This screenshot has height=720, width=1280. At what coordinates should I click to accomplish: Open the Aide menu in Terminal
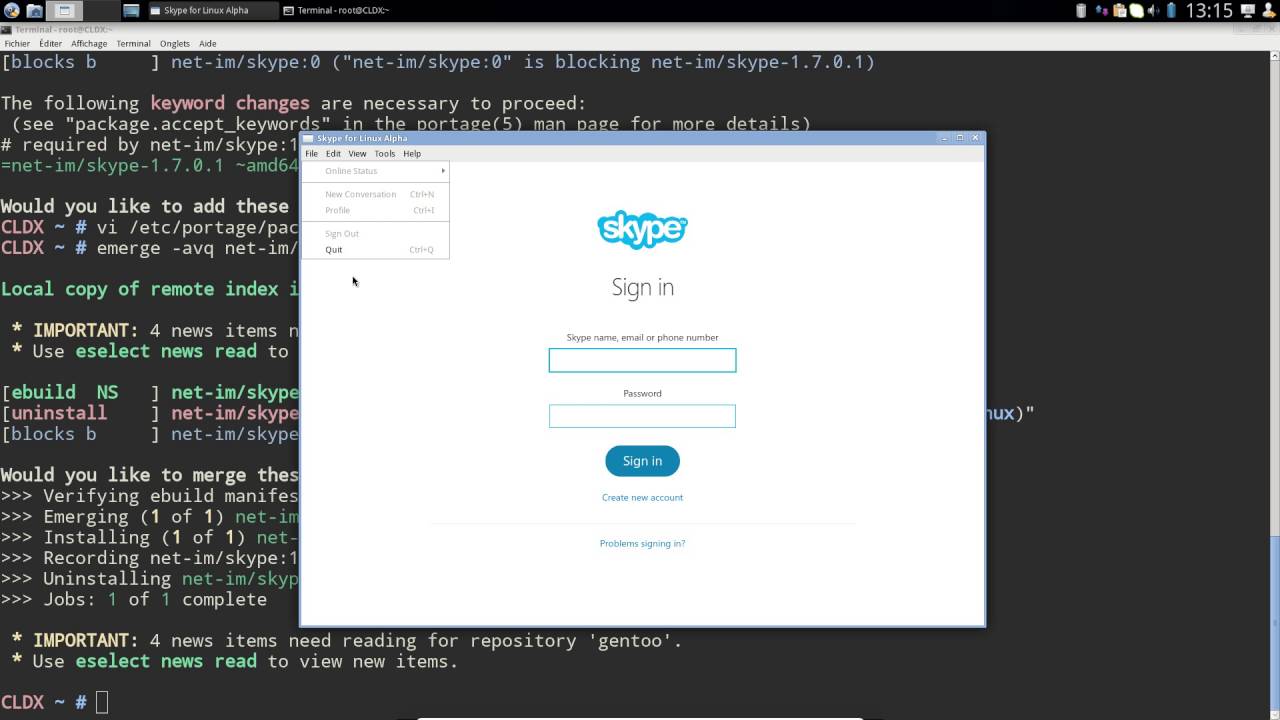pos(207,44)
